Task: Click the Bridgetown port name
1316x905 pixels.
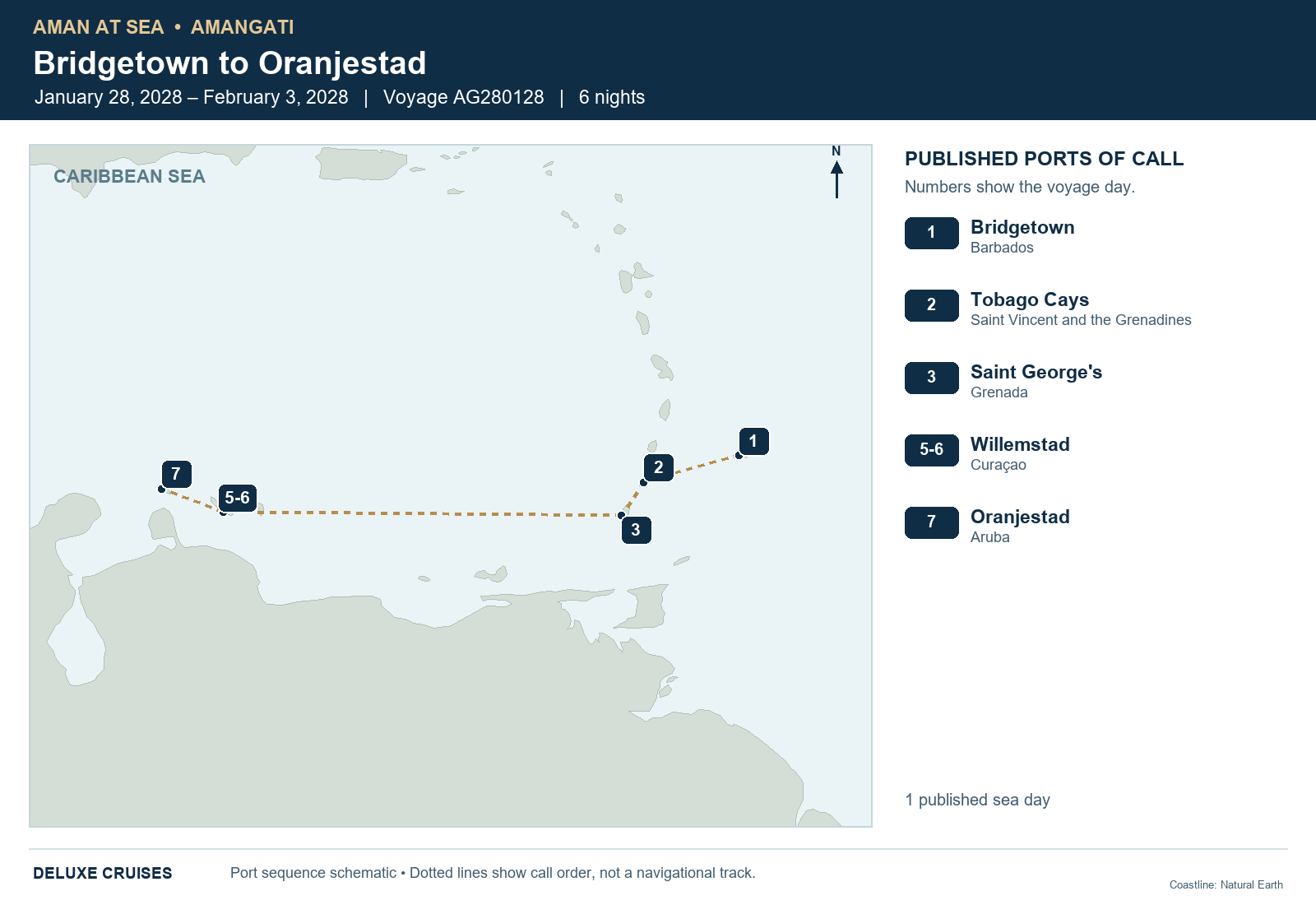Action: [1022, 227]
